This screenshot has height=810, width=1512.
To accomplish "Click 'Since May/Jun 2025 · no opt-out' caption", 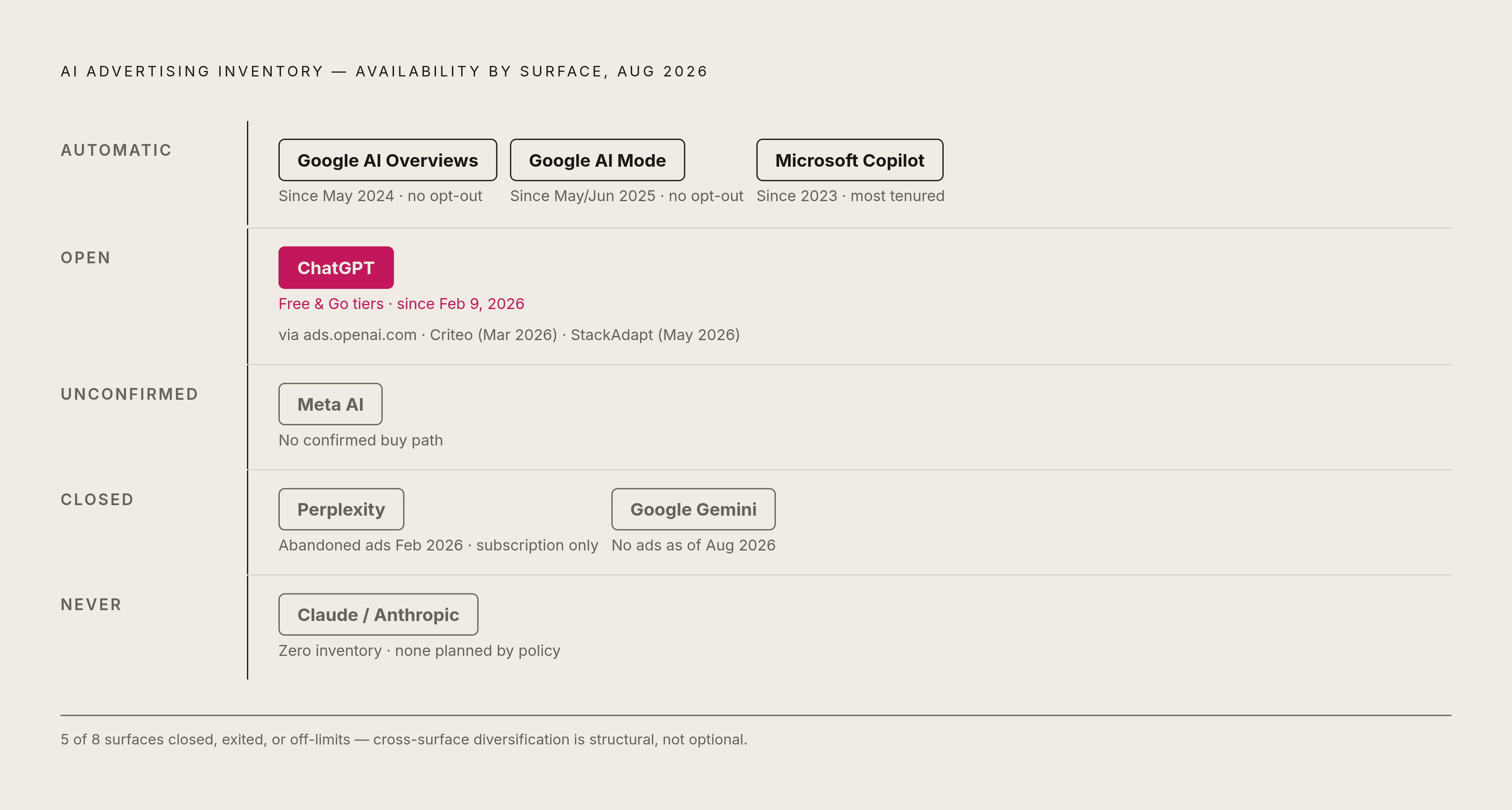I will 626,196.
